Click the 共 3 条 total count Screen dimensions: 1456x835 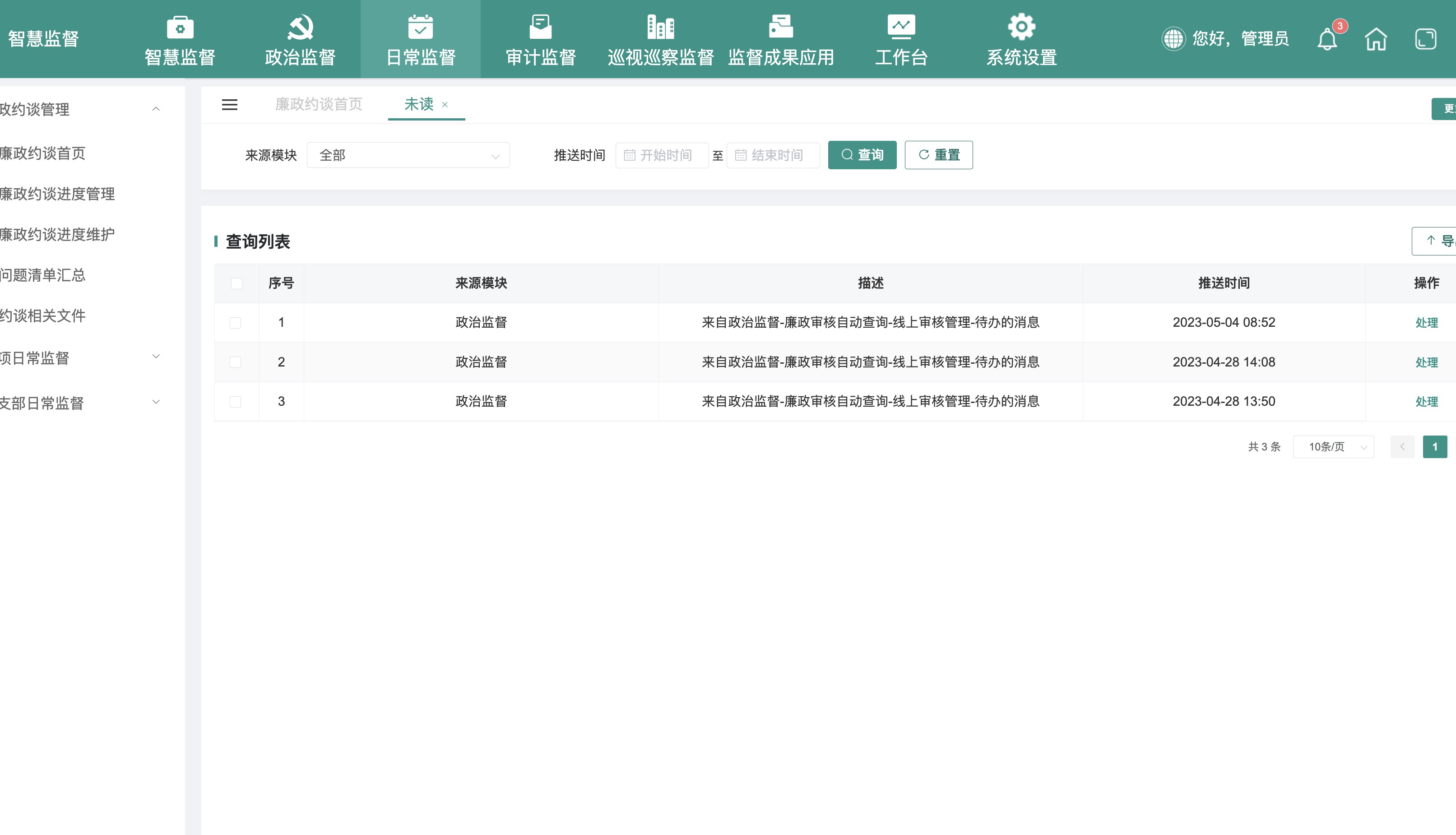tap(1264, 447)
